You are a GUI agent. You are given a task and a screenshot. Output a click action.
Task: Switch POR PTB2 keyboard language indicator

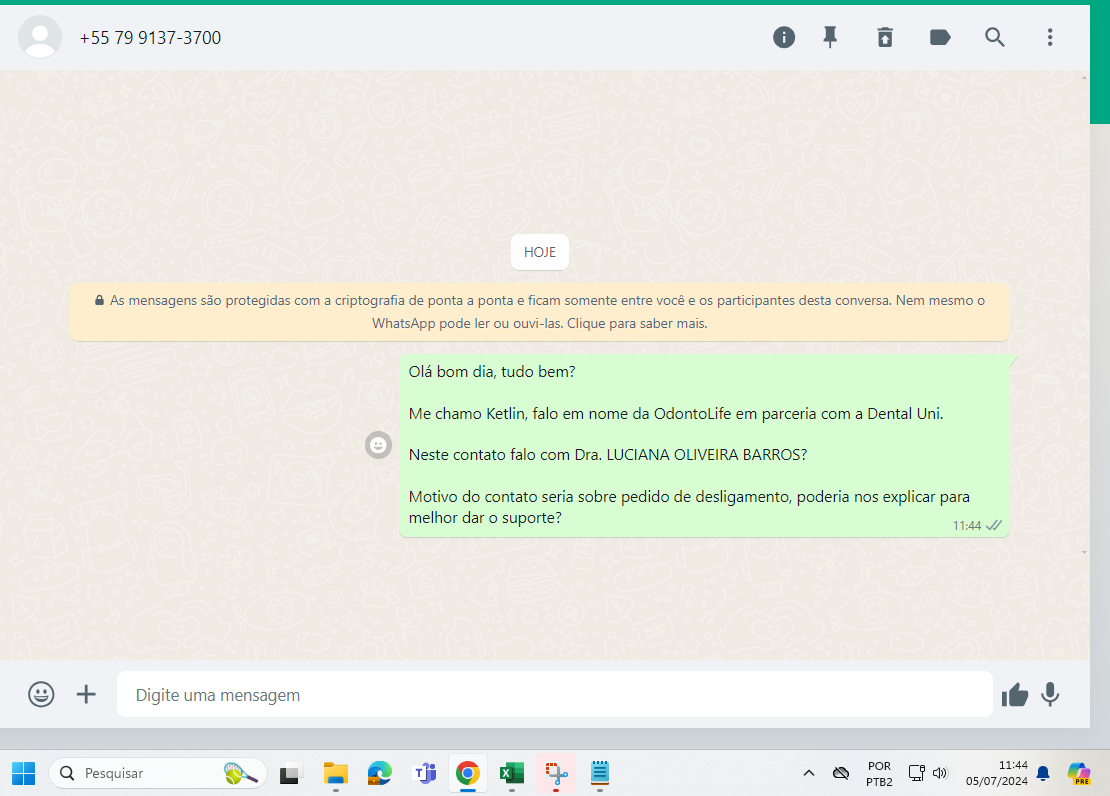tap(879, 773)
